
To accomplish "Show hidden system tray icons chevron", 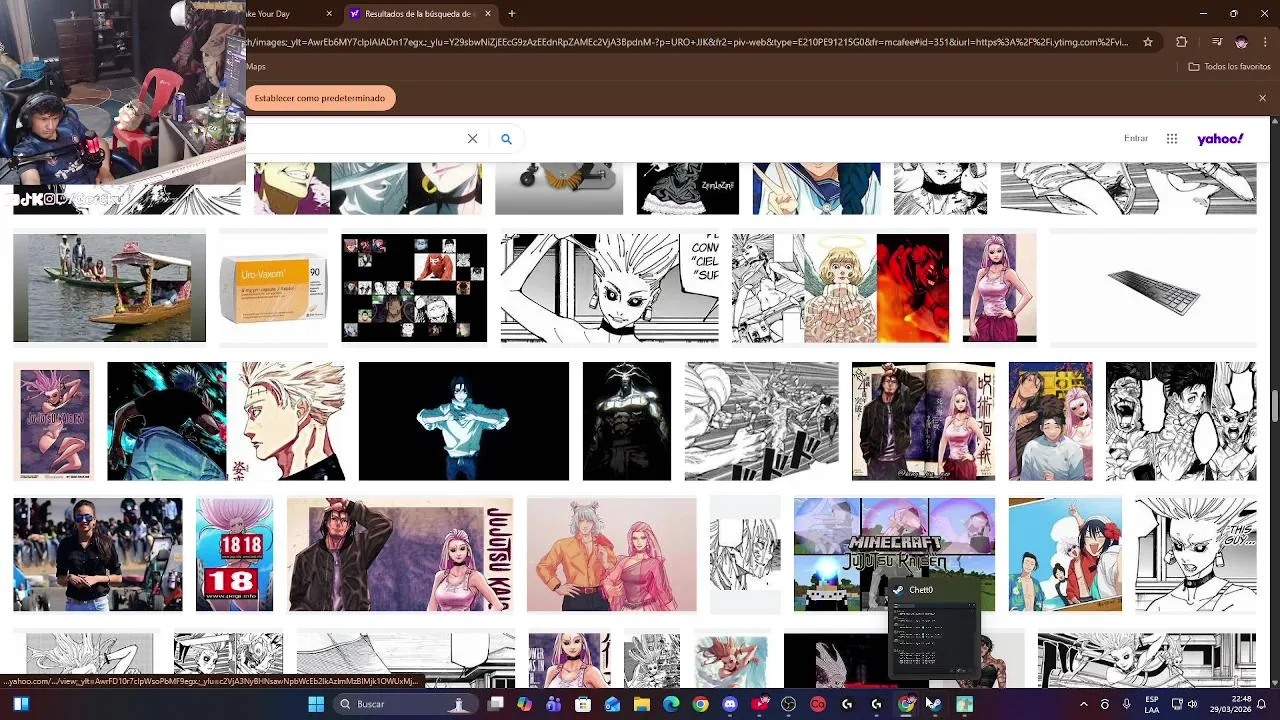I will [1083, 704].
